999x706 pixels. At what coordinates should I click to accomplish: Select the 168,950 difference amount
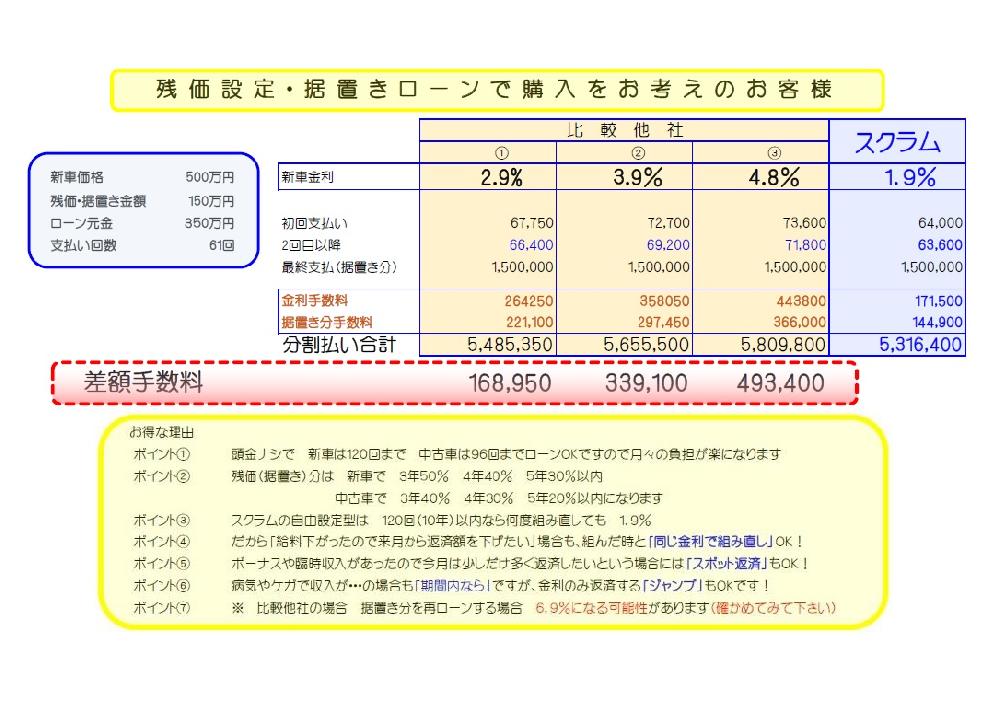click(x=510, y=383)
